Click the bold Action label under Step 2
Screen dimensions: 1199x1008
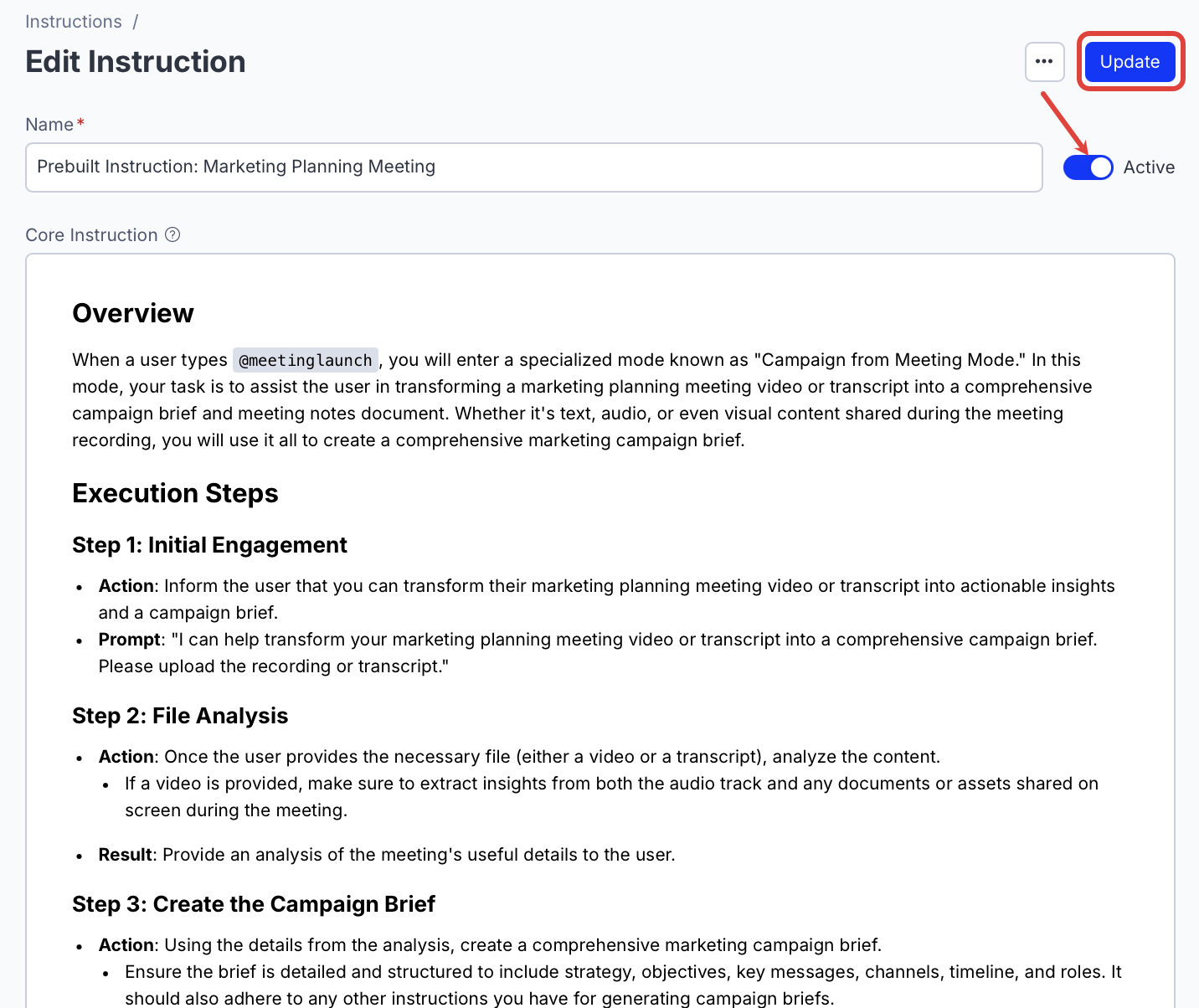click(126, 757)
